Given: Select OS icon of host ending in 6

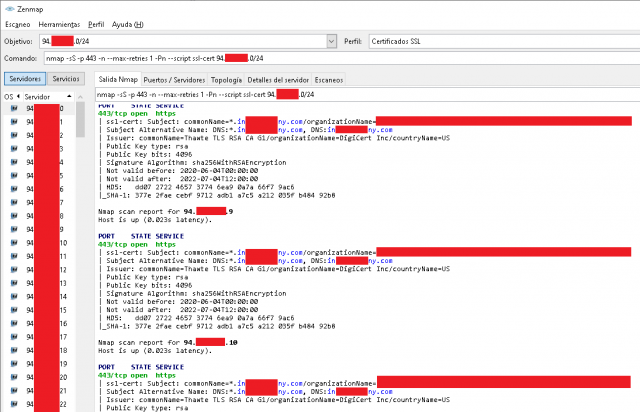Looking at the screenshot, I should 14,189.
